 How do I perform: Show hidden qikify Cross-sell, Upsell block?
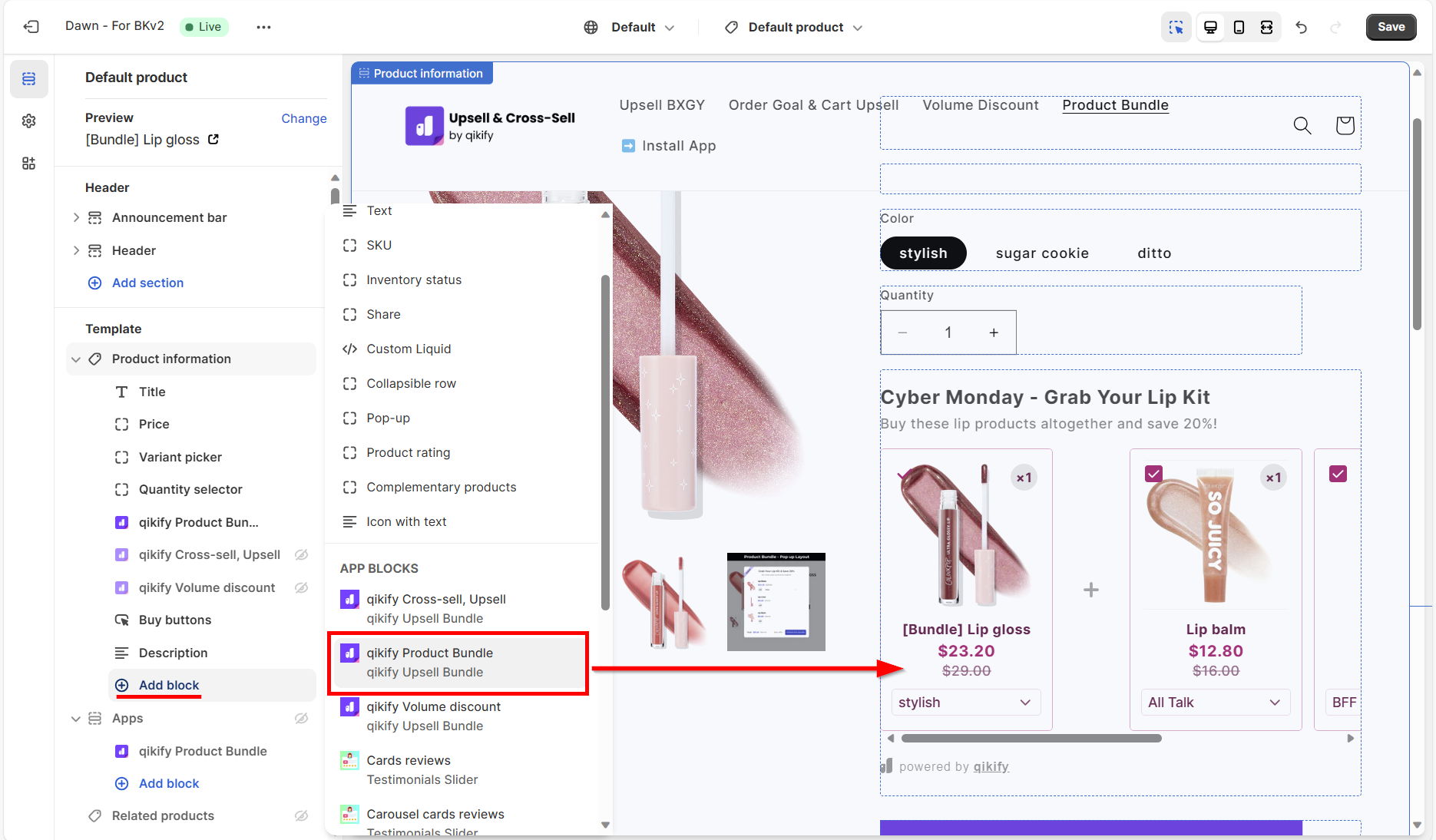point(302,554)
